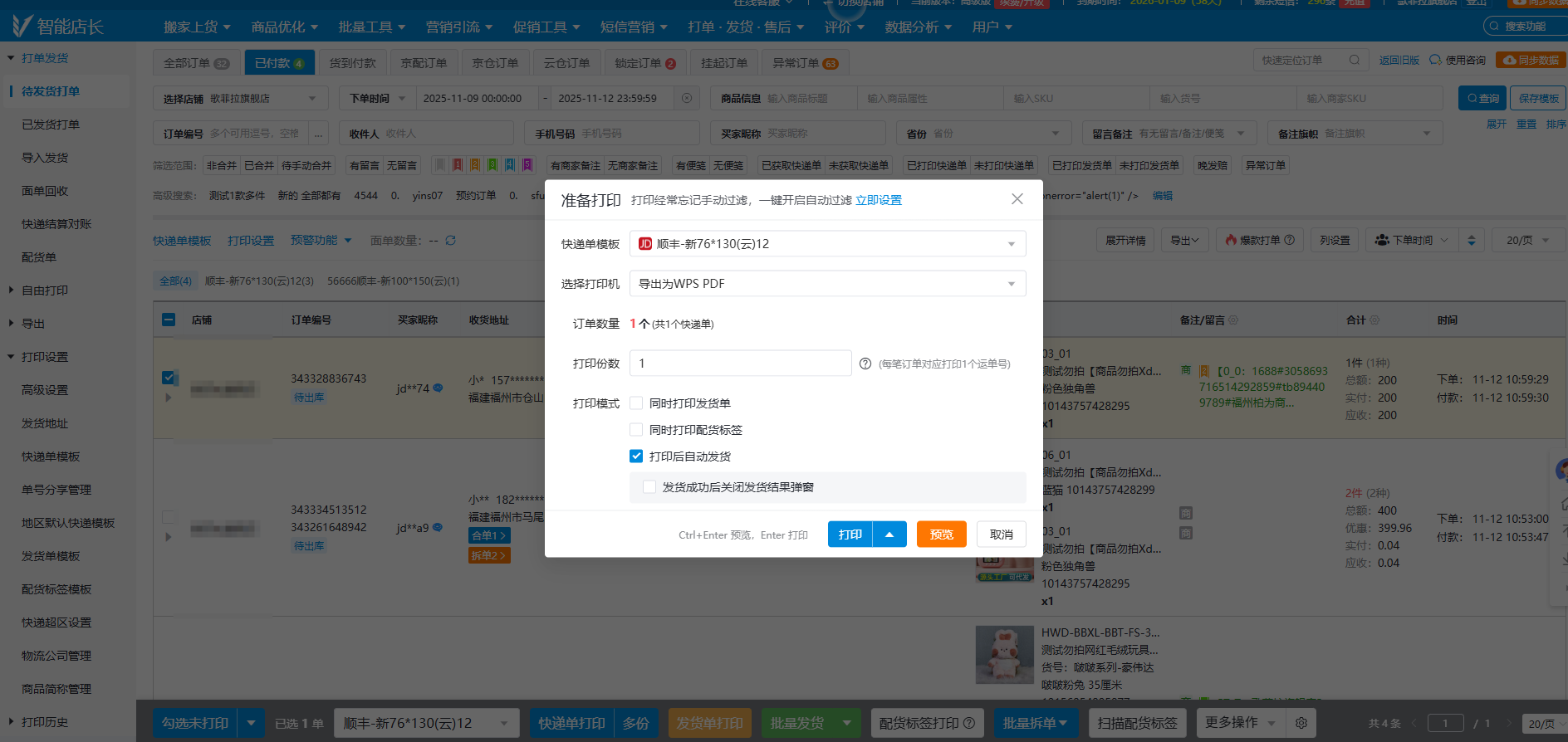Screen dimensions: 1568x742
Task: Expand the arrow beside 打印 button
Action: pyautogui.click(x=889, y=535)
